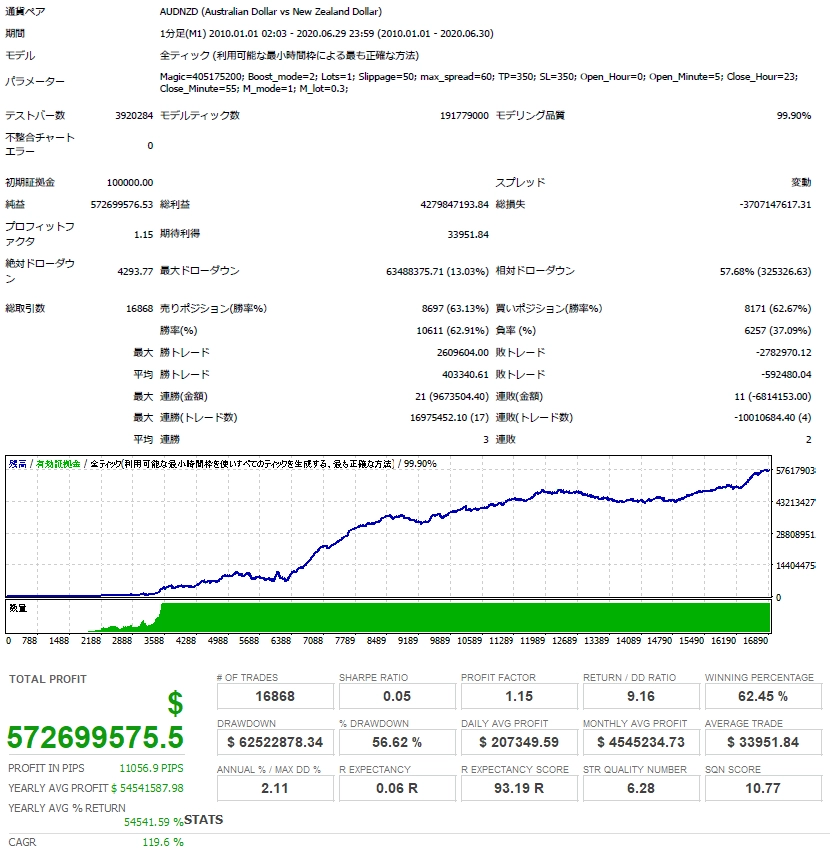Click the Average Trade value box
The image size is (835, 850).
[x=763, y=742]
